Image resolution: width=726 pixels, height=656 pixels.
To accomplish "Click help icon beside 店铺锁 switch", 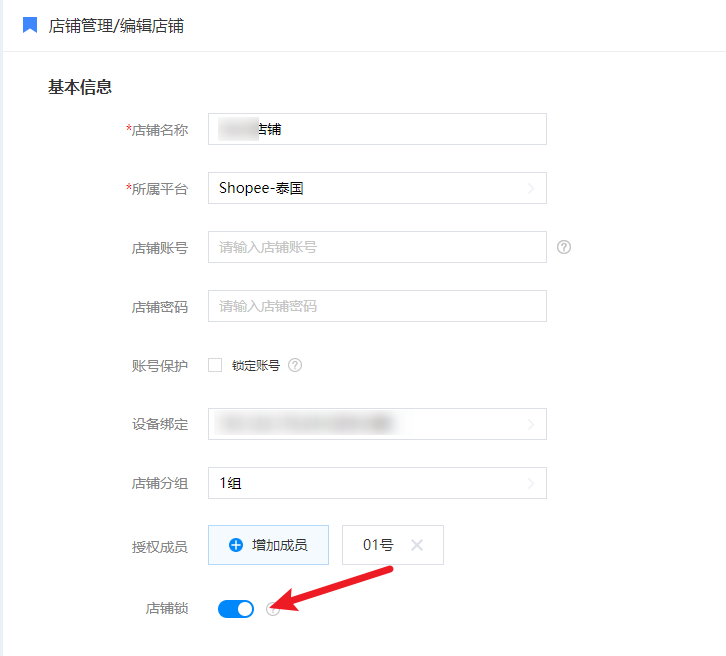I will click(x=273, y=609).
